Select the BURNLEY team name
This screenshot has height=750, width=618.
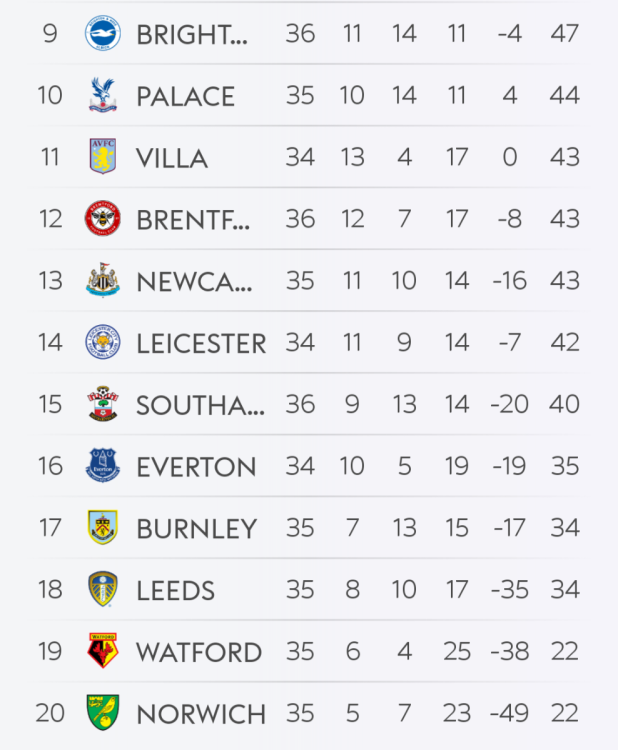coord(196,529)
